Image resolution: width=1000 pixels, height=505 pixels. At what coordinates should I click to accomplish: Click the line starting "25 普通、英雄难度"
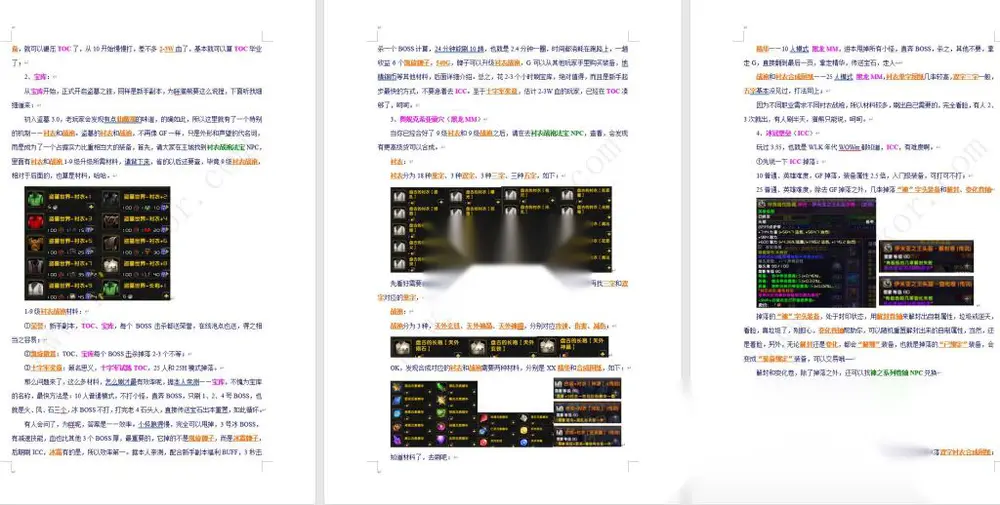tap(874, 189)
